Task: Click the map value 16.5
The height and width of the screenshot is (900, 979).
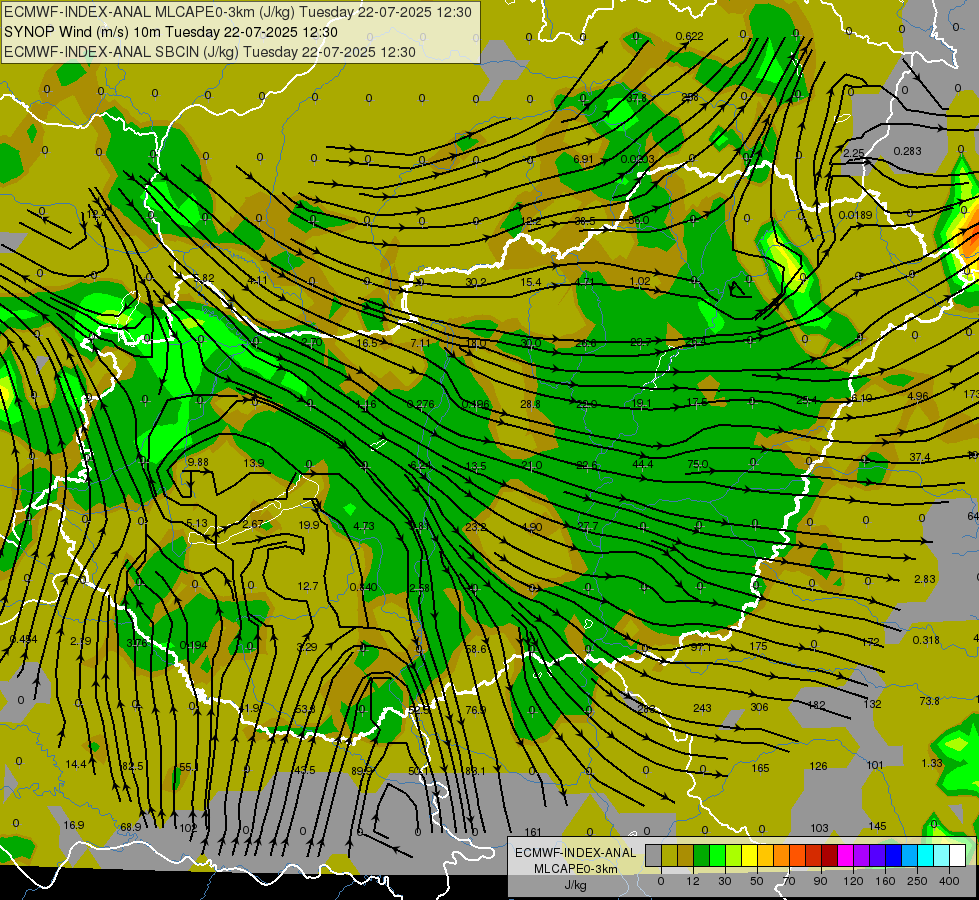Action: (x=367, y=344)
